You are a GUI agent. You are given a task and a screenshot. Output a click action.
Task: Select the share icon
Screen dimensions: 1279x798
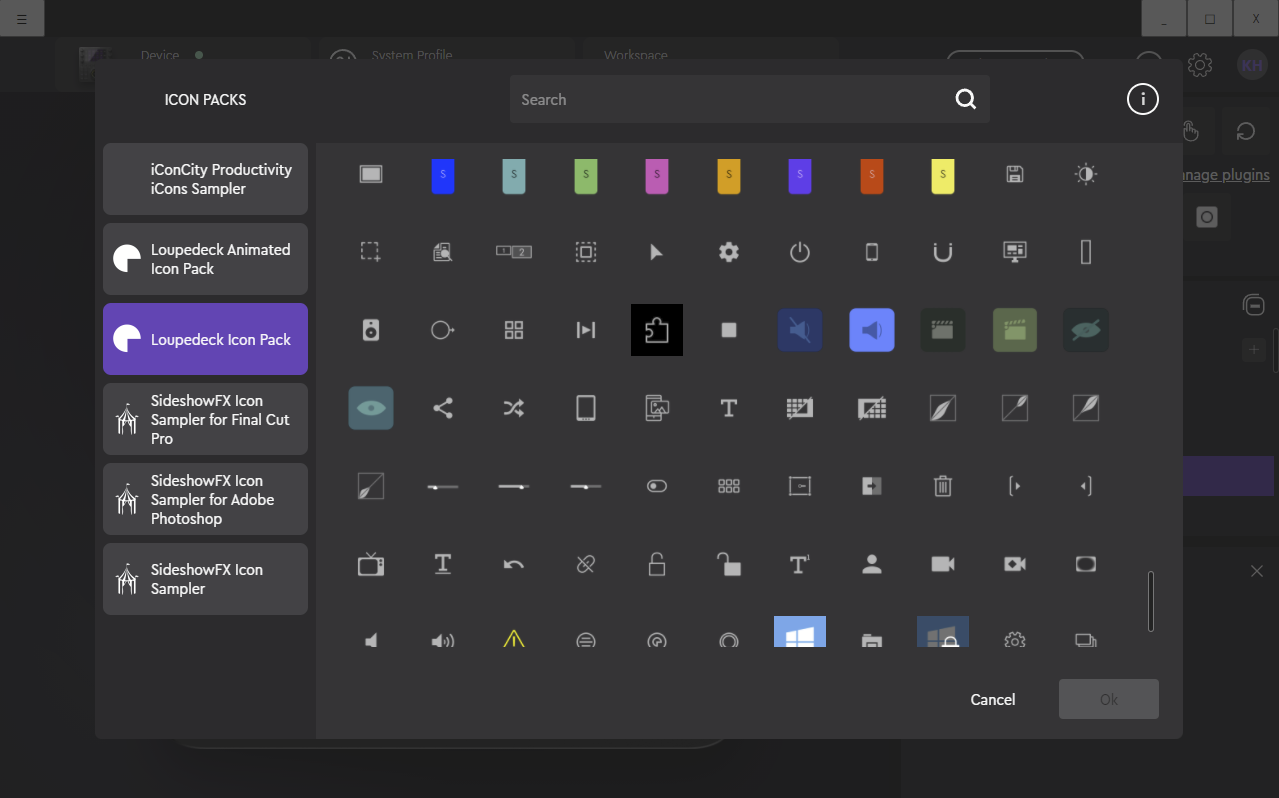[443, 408]
